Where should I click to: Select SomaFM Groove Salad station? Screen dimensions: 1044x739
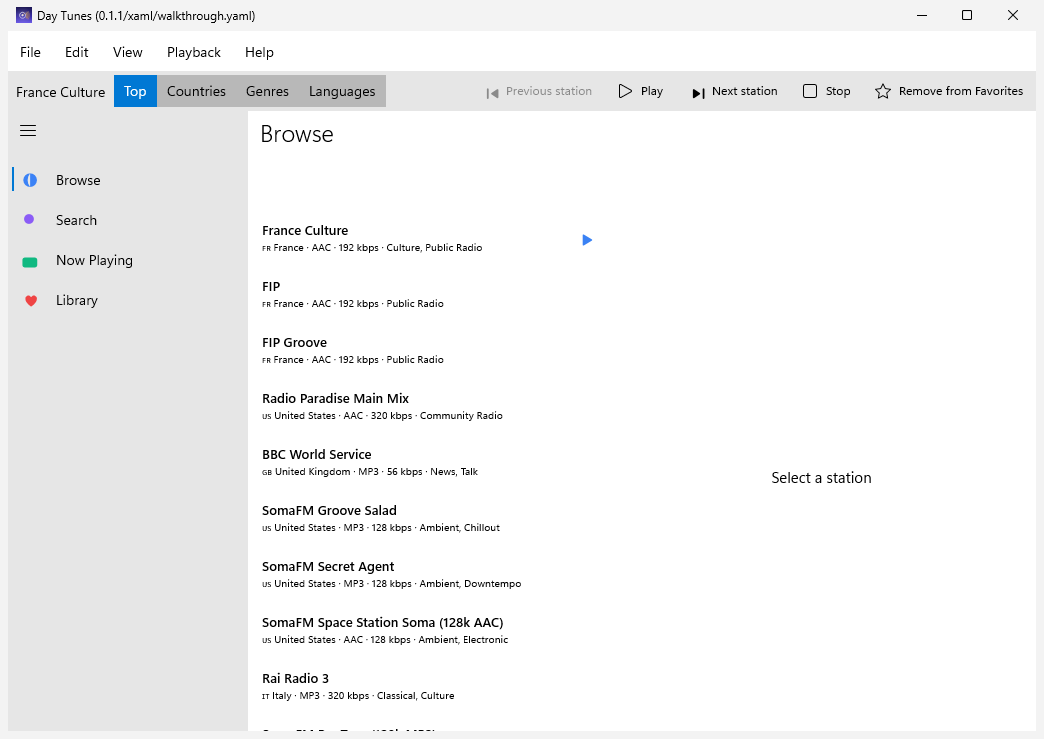[427, 518]
